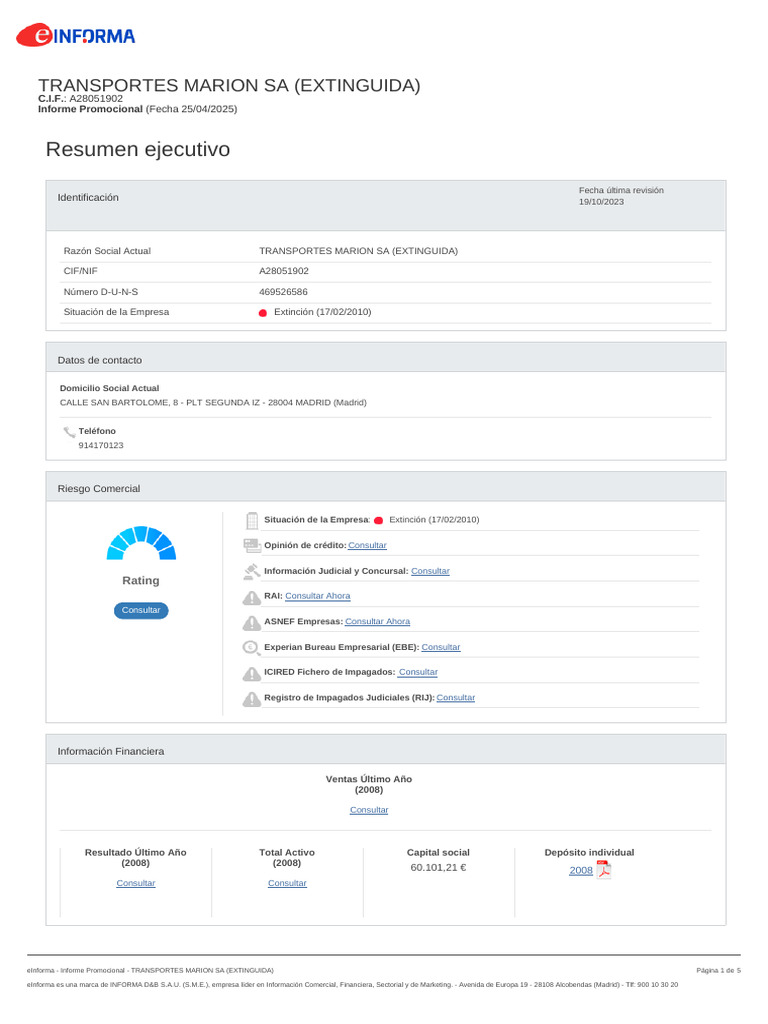This screenshot has height=1024, width=768.
Task: Click the Capital social value 60.101,21 €
Action: pos(438,867)
